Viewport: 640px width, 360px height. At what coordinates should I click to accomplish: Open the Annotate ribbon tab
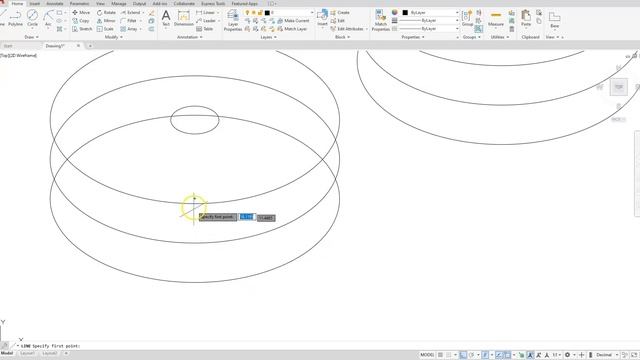click(55, 3)
